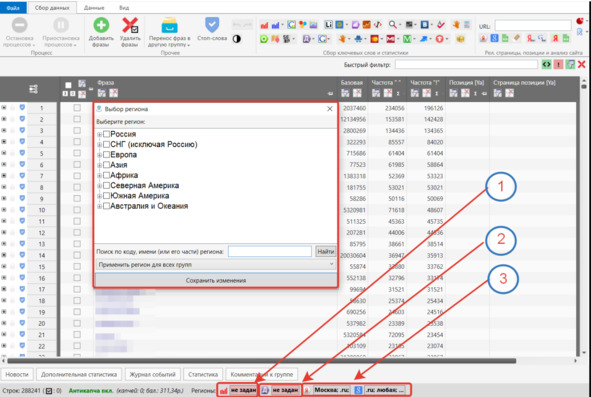The height and width of the screenshot is (397, 591).
Task: Click the URL input field
Action: tap(533, 26)
